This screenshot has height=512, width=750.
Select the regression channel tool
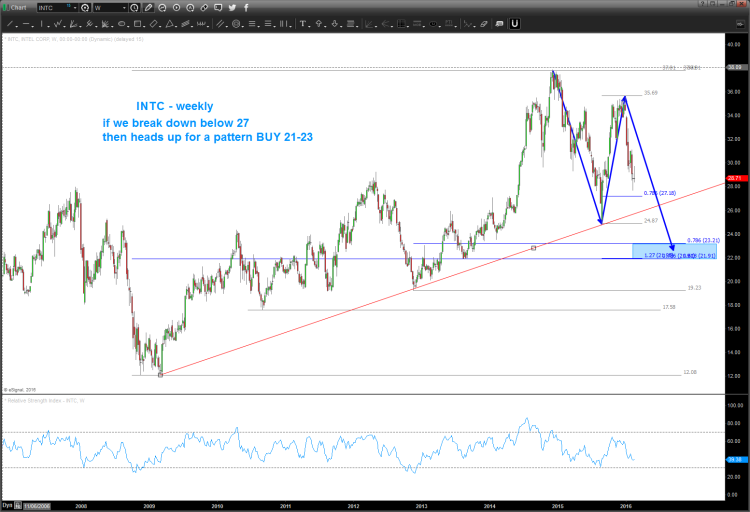coord(186,23)
